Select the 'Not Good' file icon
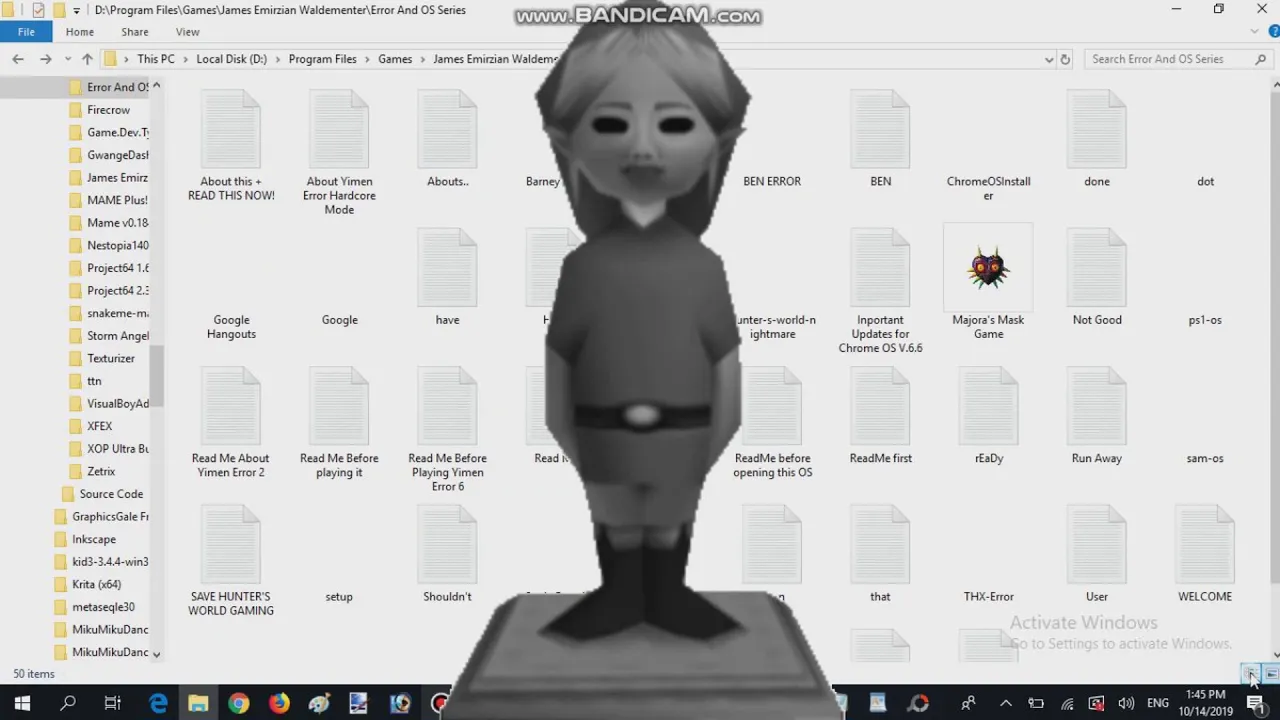This screenshot has width=1280, height=720. (x=1097, y=268)
